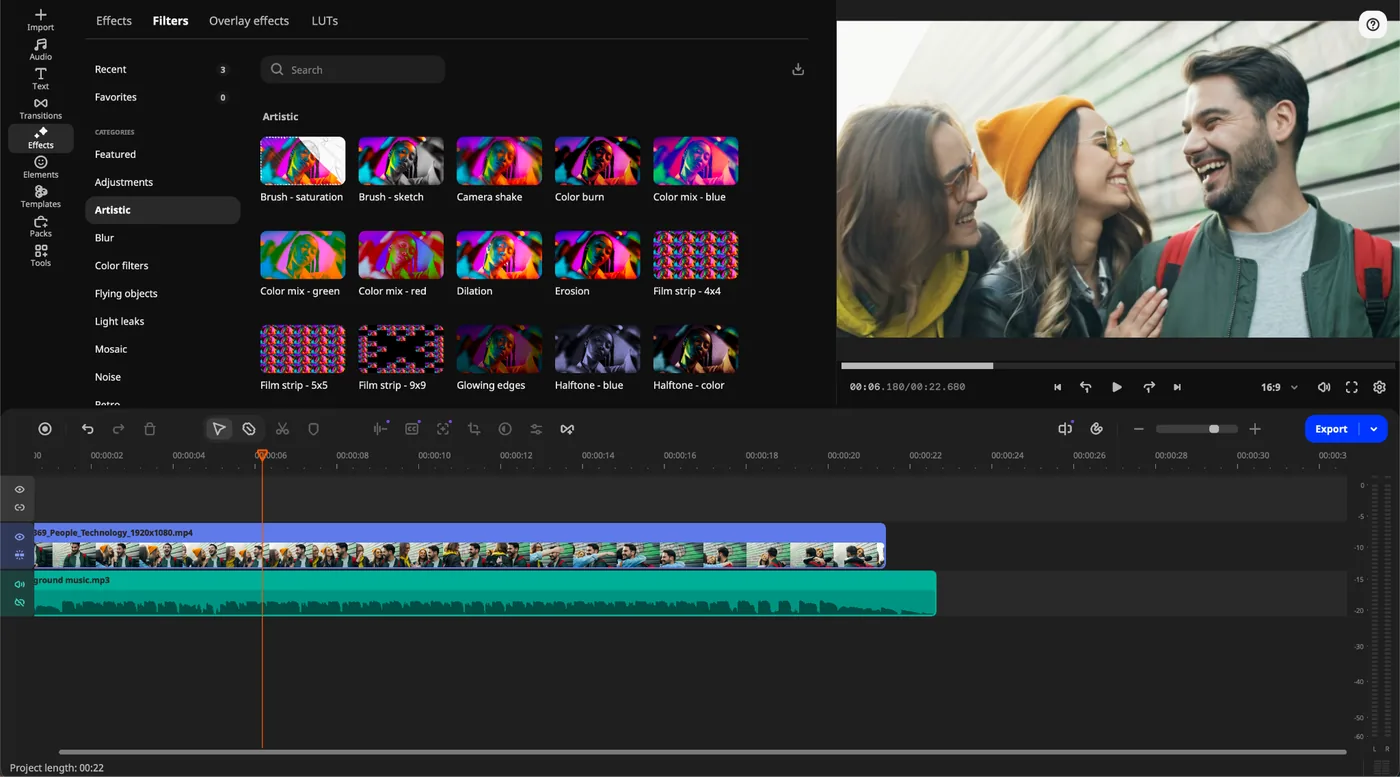
Task: Open the crop tool in the timeline toolbar
Action: (474, 429)
